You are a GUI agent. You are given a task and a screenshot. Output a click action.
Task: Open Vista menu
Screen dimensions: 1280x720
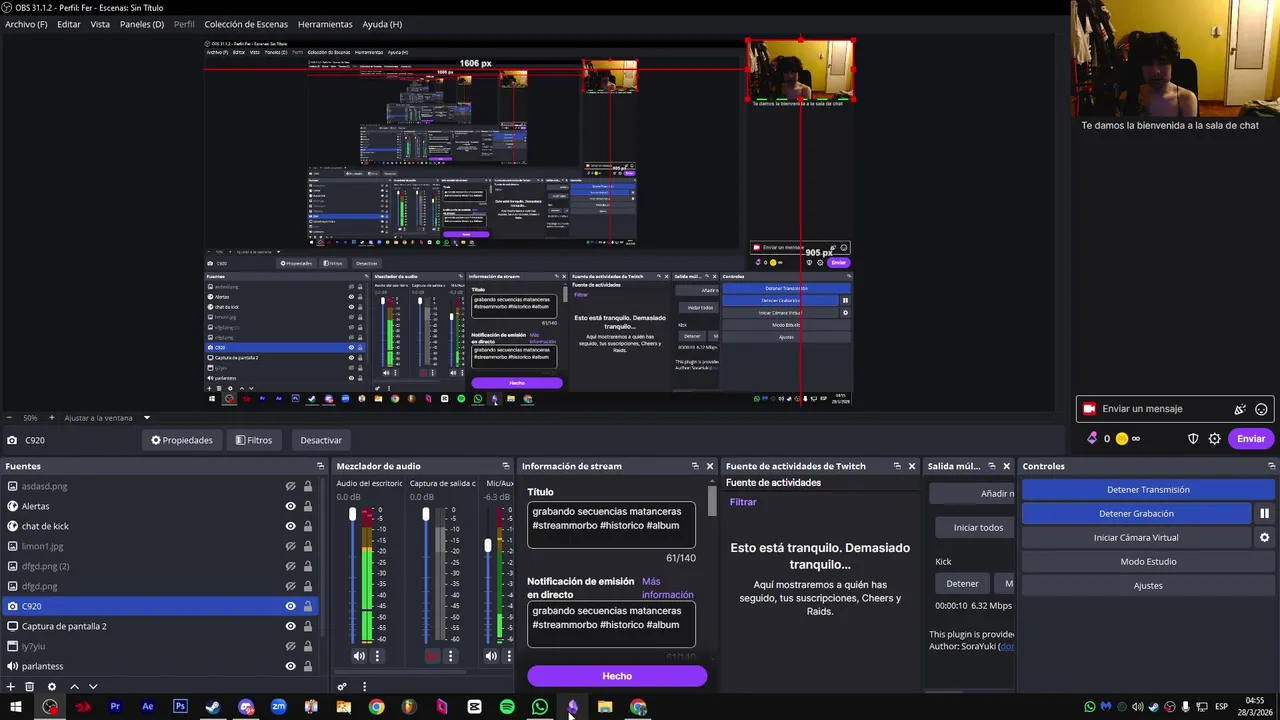(x=100, y=24)
